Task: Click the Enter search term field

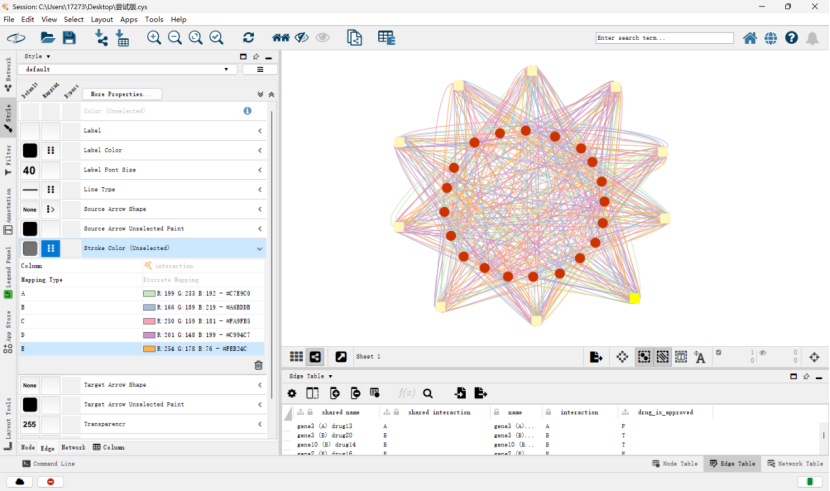Action: click(664, 38)
